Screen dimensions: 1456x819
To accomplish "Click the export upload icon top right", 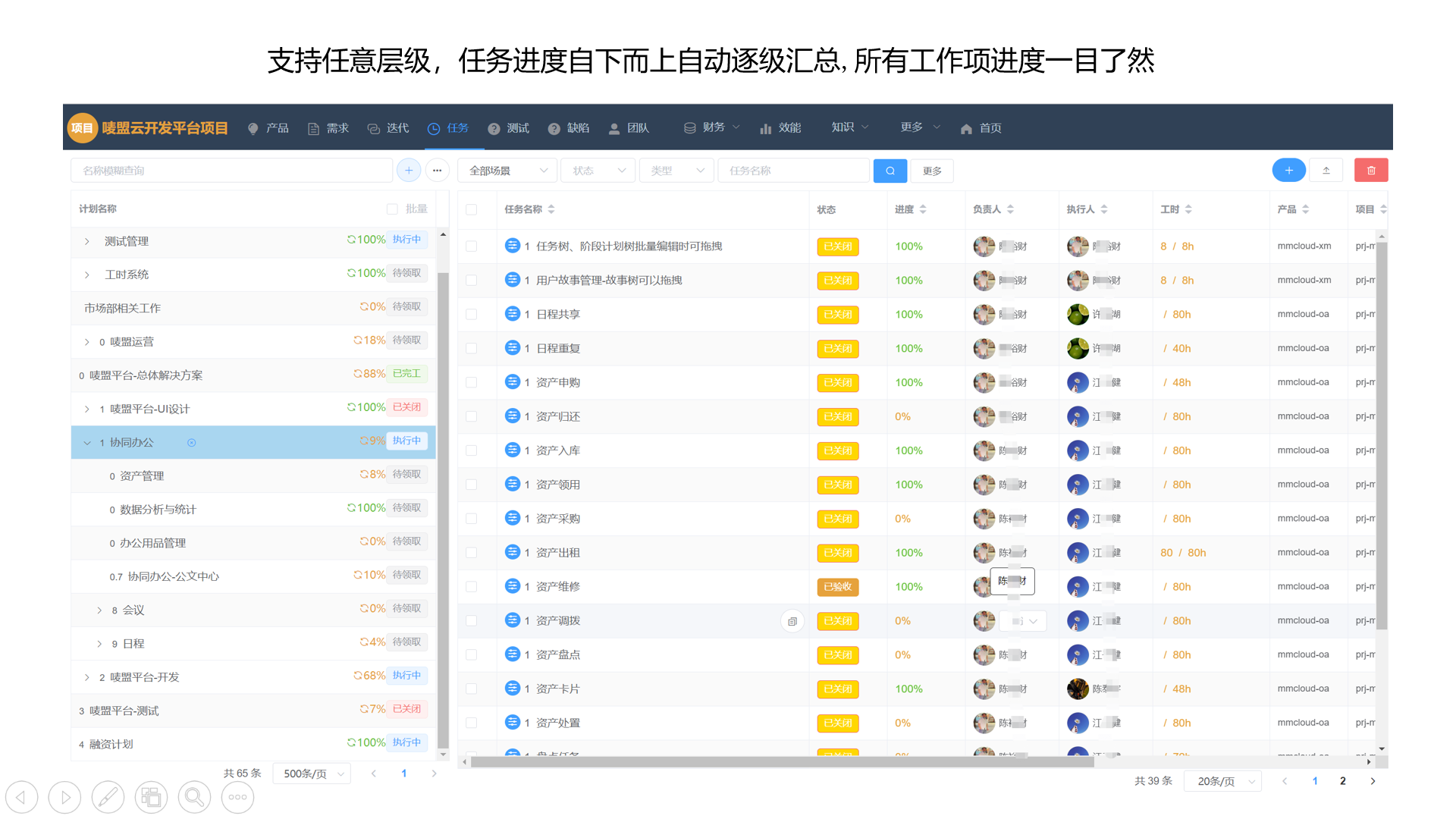I will 1326,170.
